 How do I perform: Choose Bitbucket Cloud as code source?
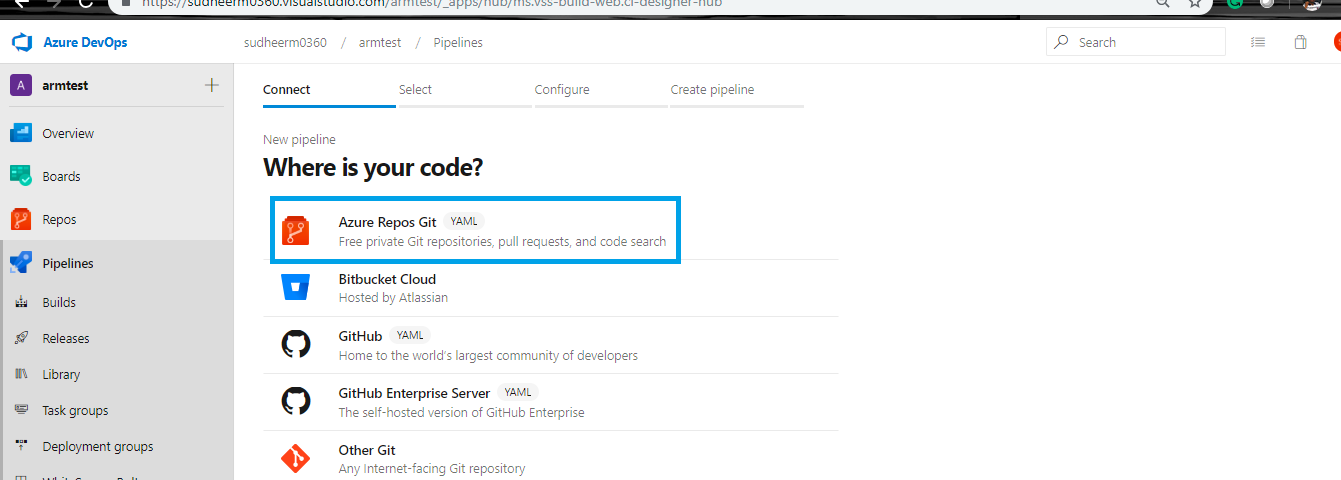point(551,288)
